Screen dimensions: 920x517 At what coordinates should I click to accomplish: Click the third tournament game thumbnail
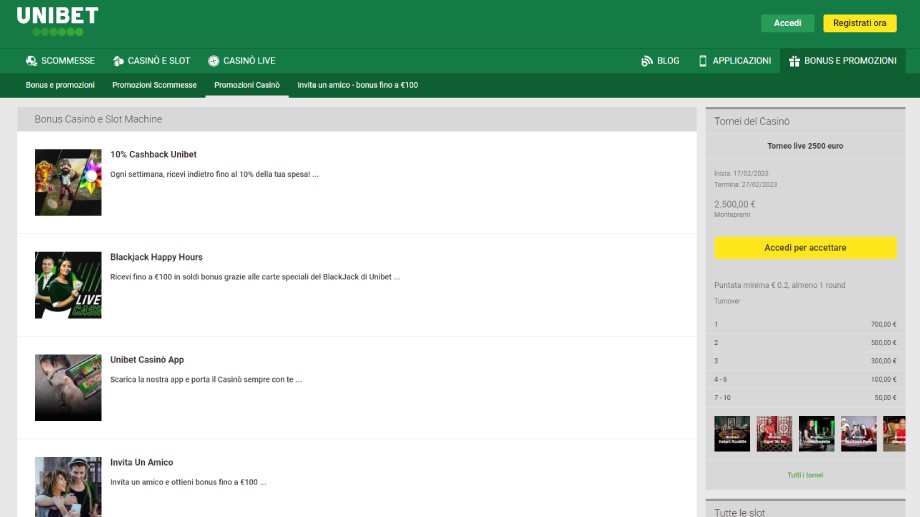click(x=816, y=434)
